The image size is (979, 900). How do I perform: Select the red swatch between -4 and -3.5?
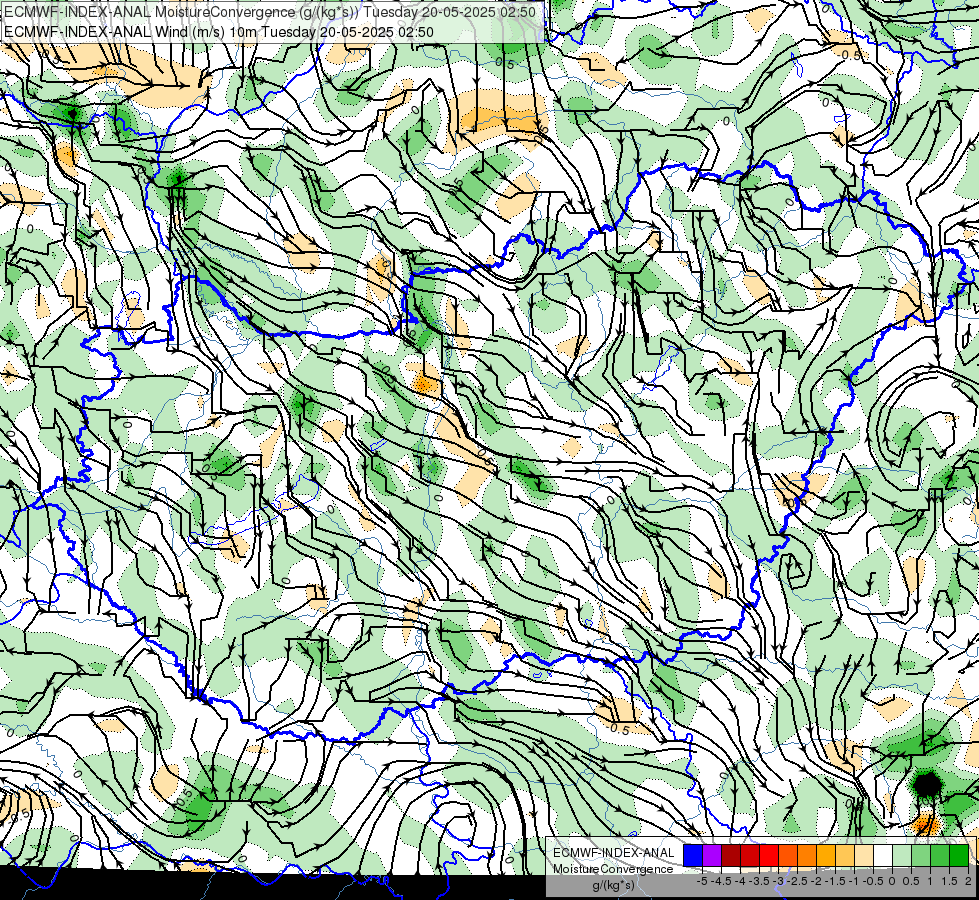coord(750,855)
